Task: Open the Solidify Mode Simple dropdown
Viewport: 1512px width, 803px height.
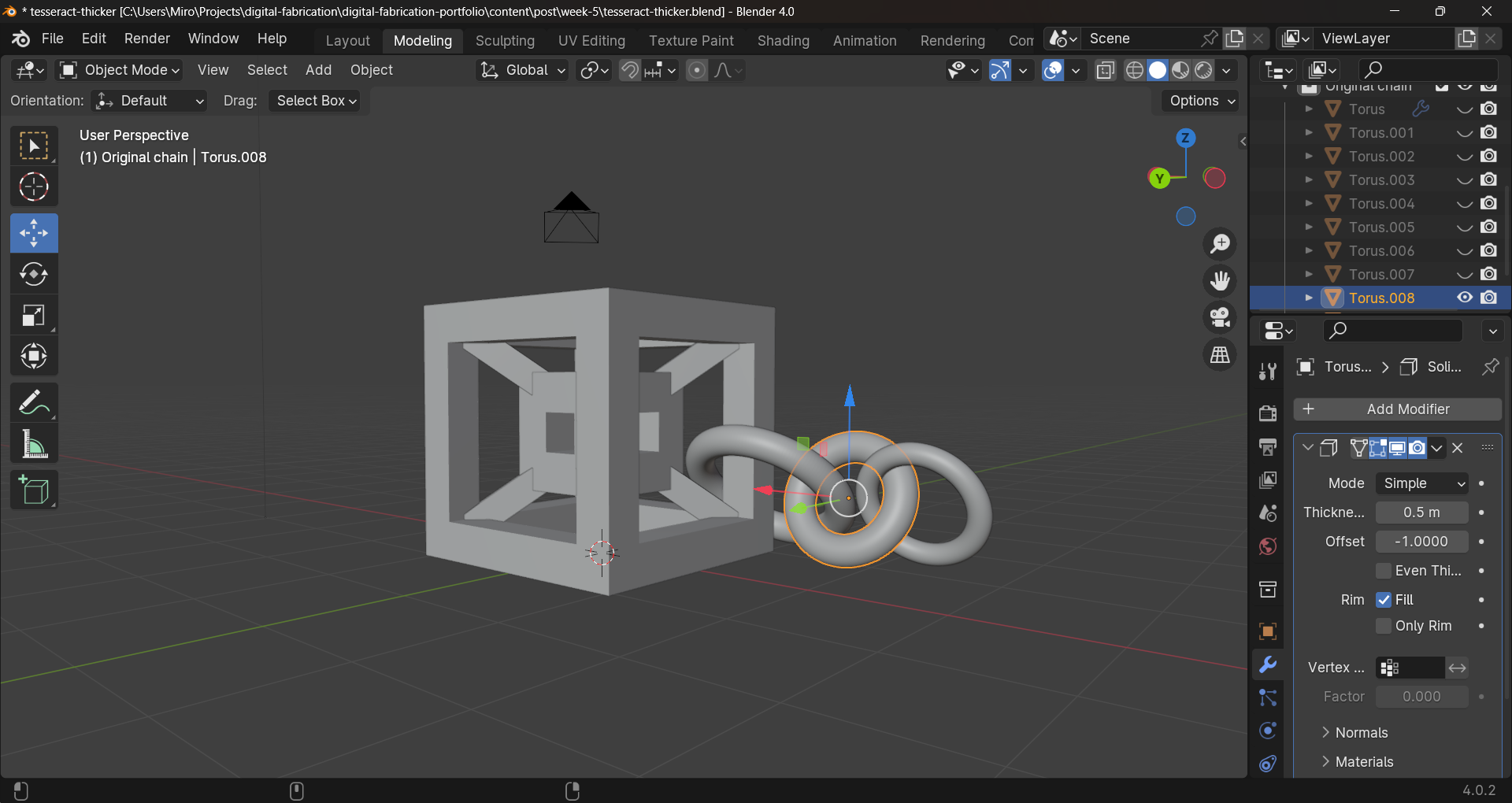Action: (1422, 483)
